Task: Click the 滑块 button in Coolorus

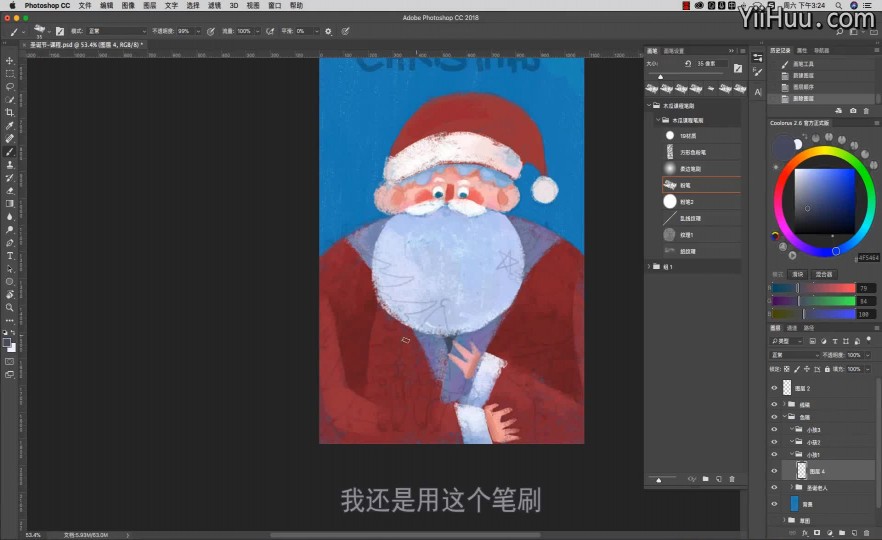Action: click(798, 274)
